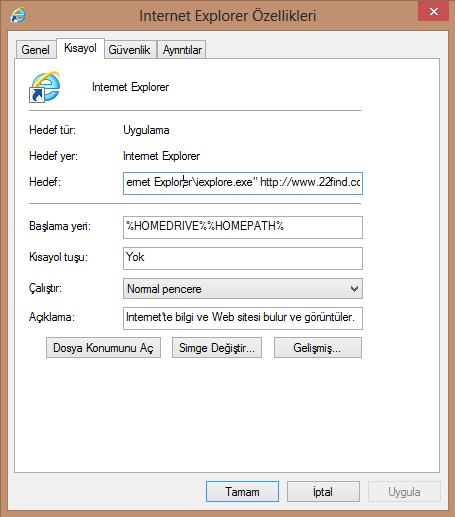Click Dosya Konumunu Aç button
Viewport: 455px width, 517px height.
(x=103, y=348)
